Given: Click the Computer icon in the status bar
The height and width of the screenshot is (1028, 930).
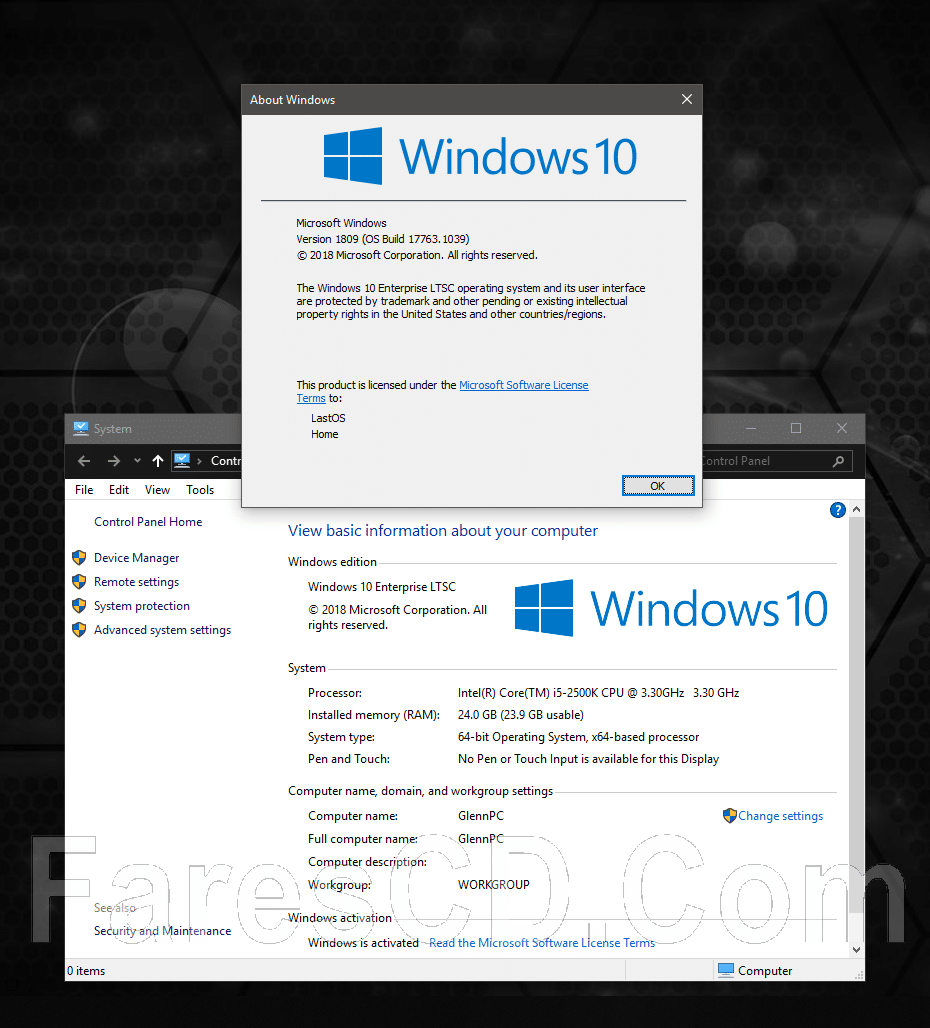Looking at the screenshot, I should tap(726, 970).
